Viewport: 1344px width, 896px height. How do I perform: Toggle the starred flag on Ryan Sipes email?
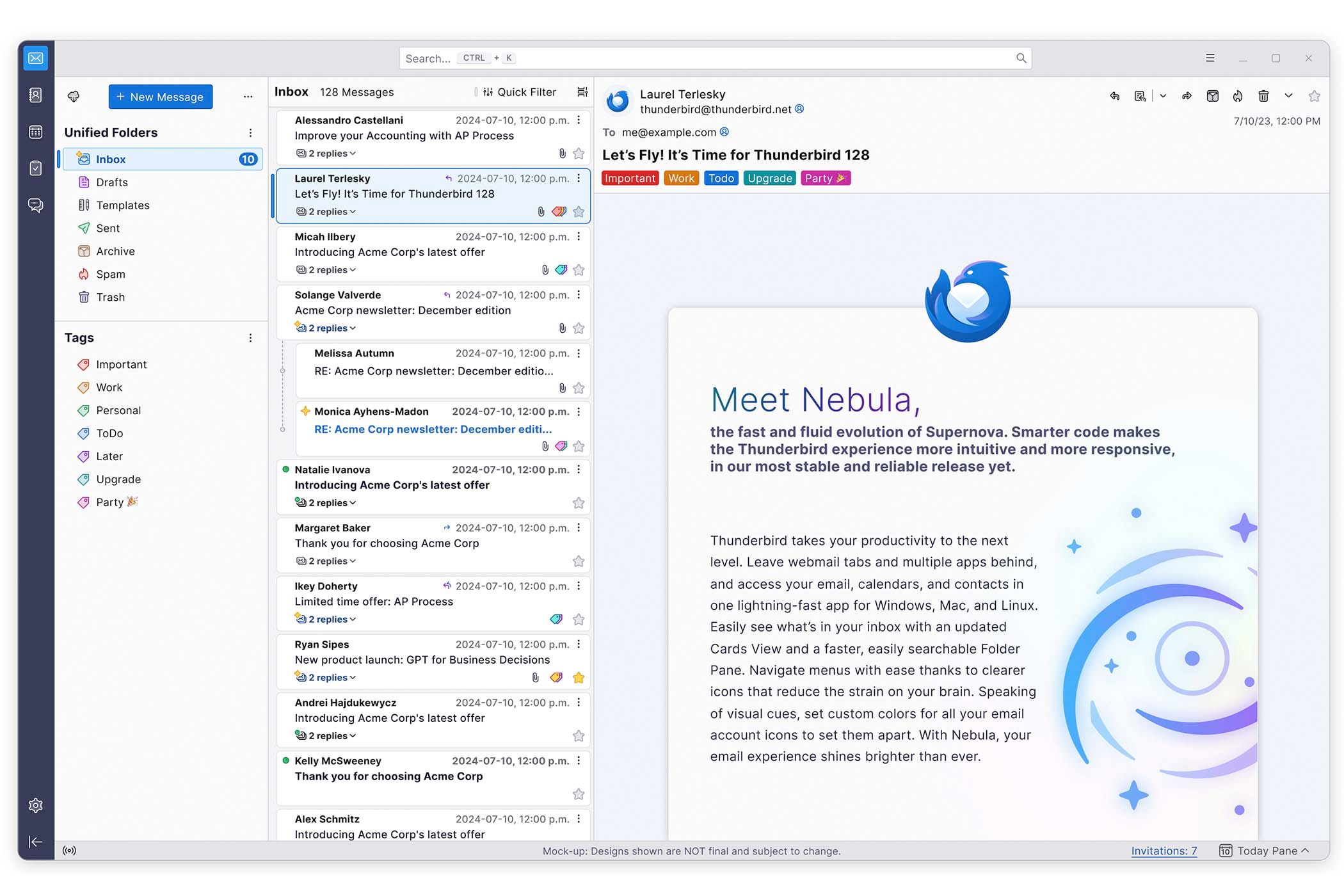click(578, 676)
